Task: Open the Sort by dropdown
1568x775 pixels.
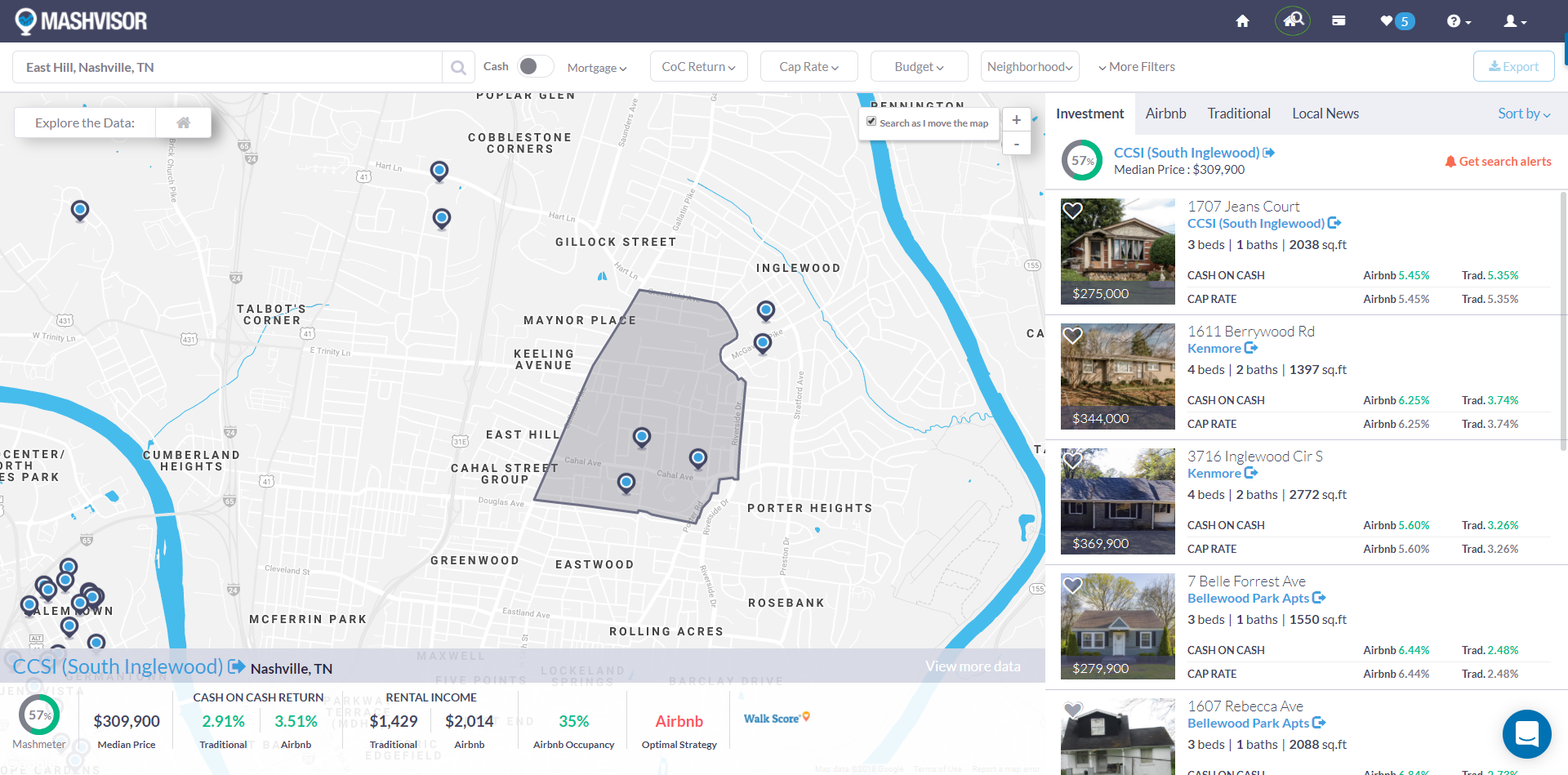Action: pos(1524,114)
